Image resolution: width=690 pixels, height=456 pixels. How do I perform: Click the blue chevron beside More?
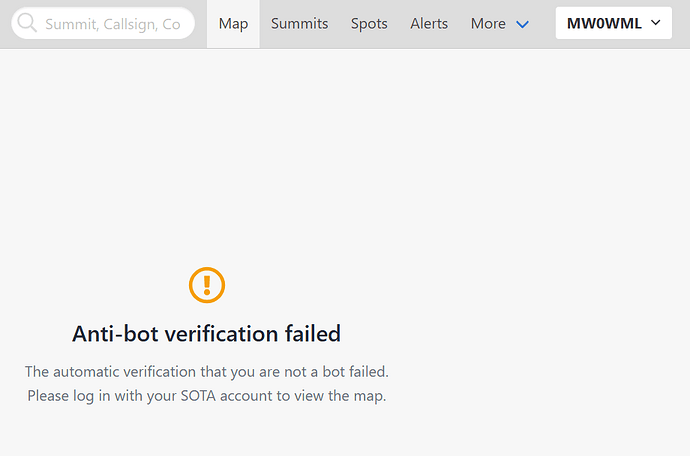(522, 24)
